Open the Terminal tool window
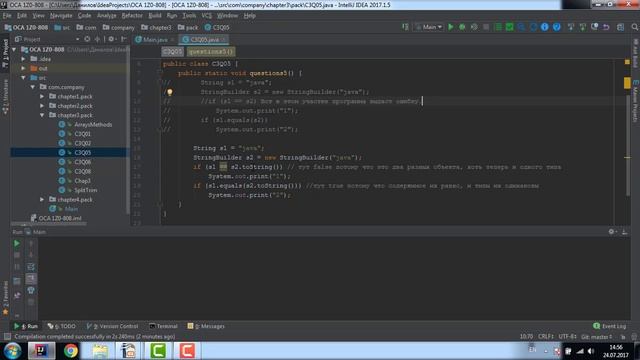The height and width of the screenshot is (360, 640). tap(163, 326)
